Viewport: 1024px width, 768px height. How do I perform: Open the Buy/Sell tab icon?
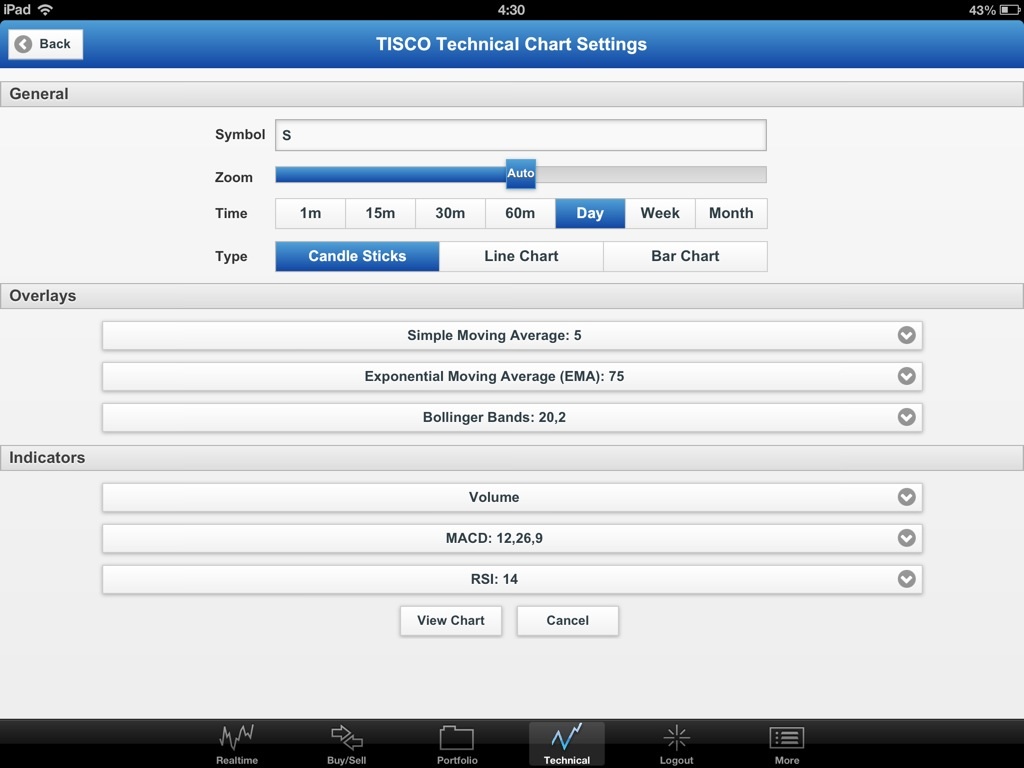point(347,738)
